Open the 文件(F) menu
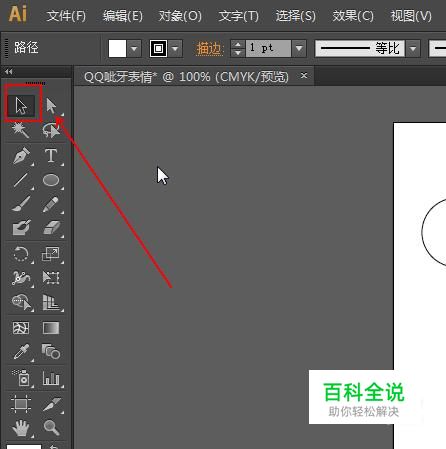This screenshot has width=446, height=449. 66,16
